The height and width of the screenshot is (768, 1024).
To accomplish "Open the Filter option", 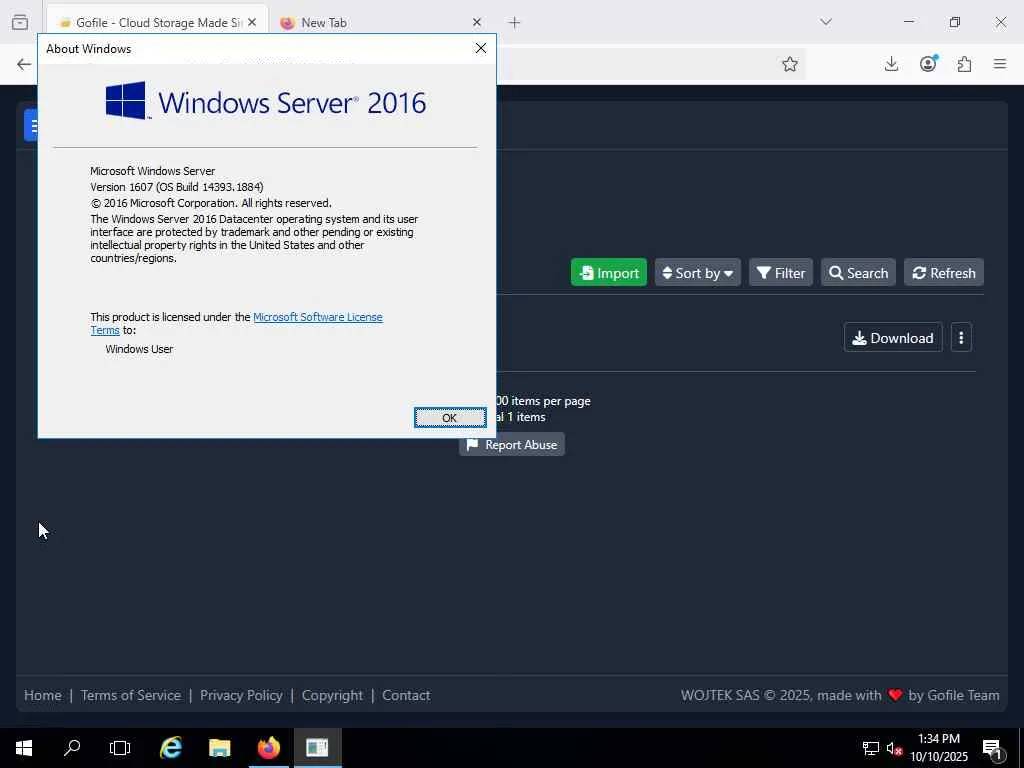I will (780, 272).
